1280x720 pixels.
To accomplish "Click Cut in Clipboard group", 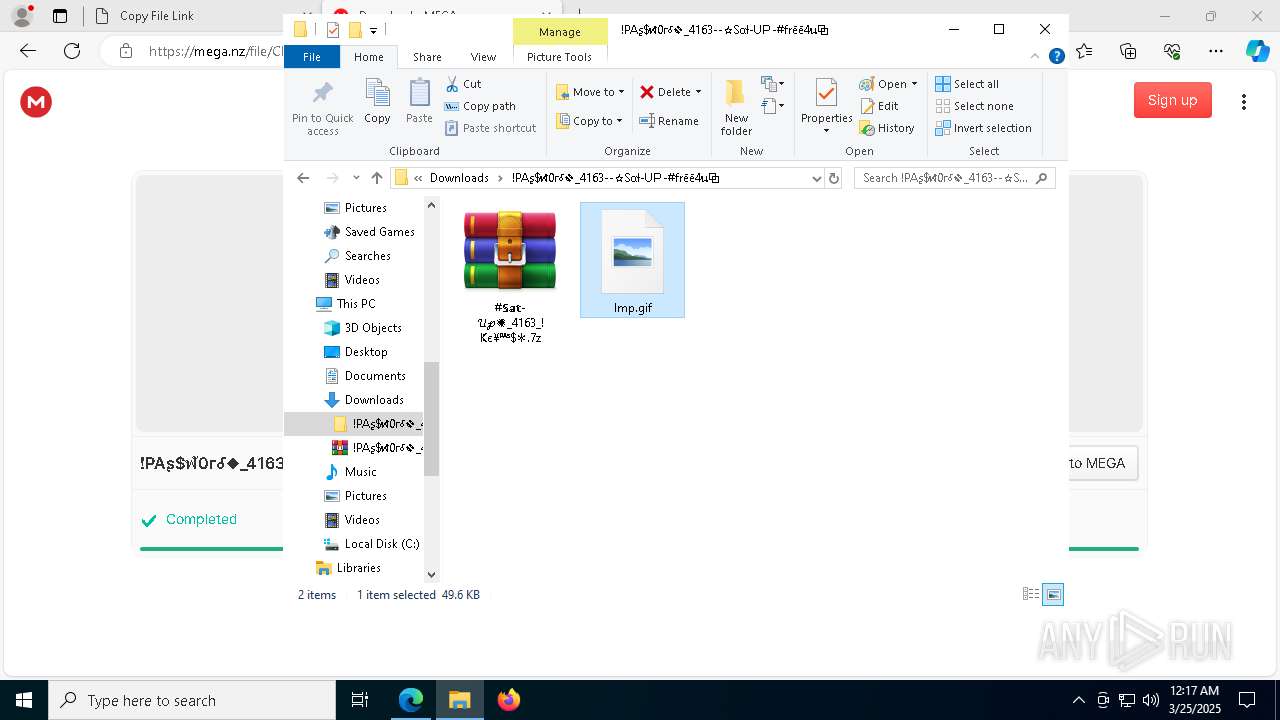I will coord(463,84).
